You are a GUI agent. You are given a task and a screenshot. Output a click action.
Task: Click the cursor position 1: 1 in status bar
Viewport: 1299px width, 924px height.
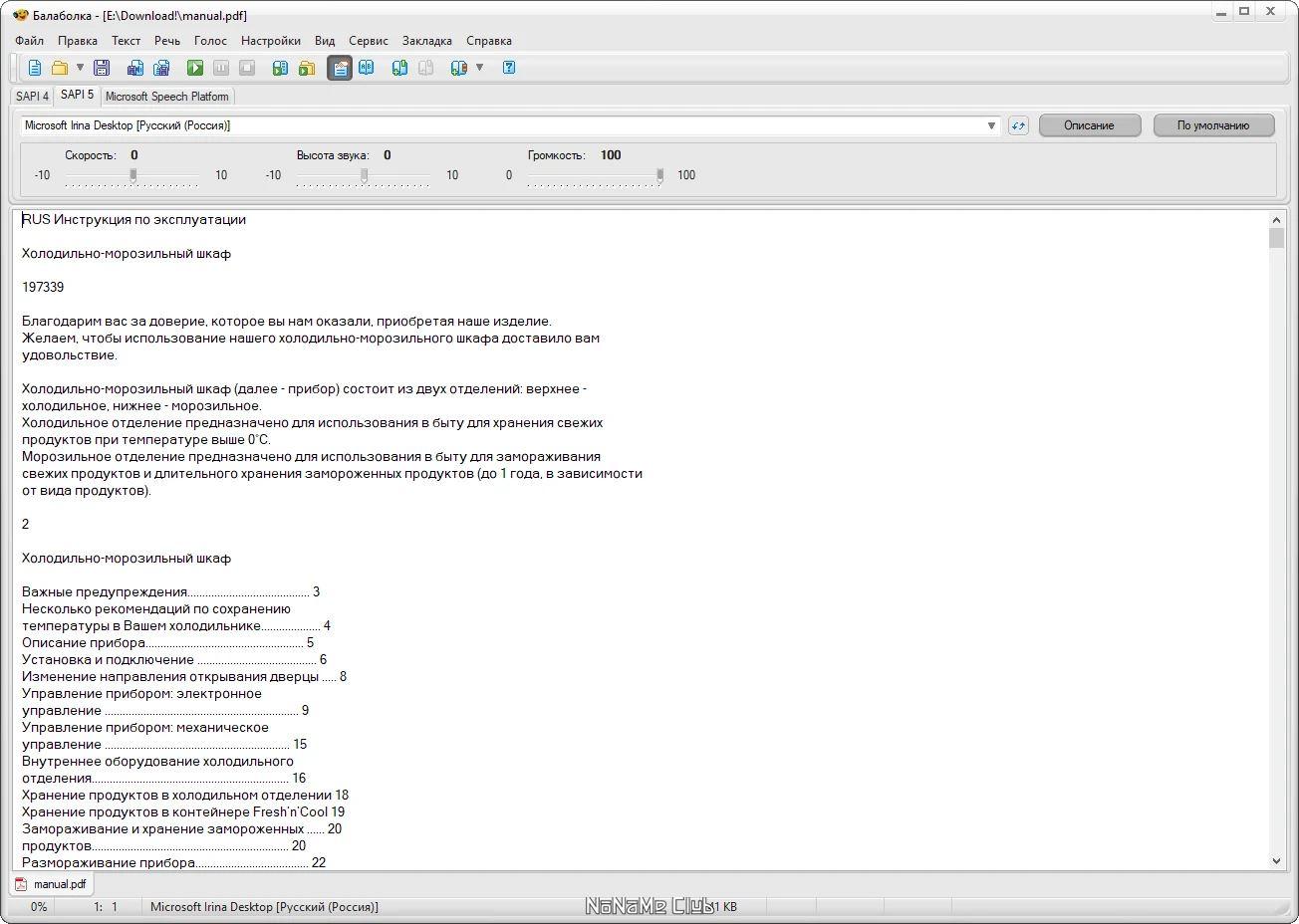[106, 907]
